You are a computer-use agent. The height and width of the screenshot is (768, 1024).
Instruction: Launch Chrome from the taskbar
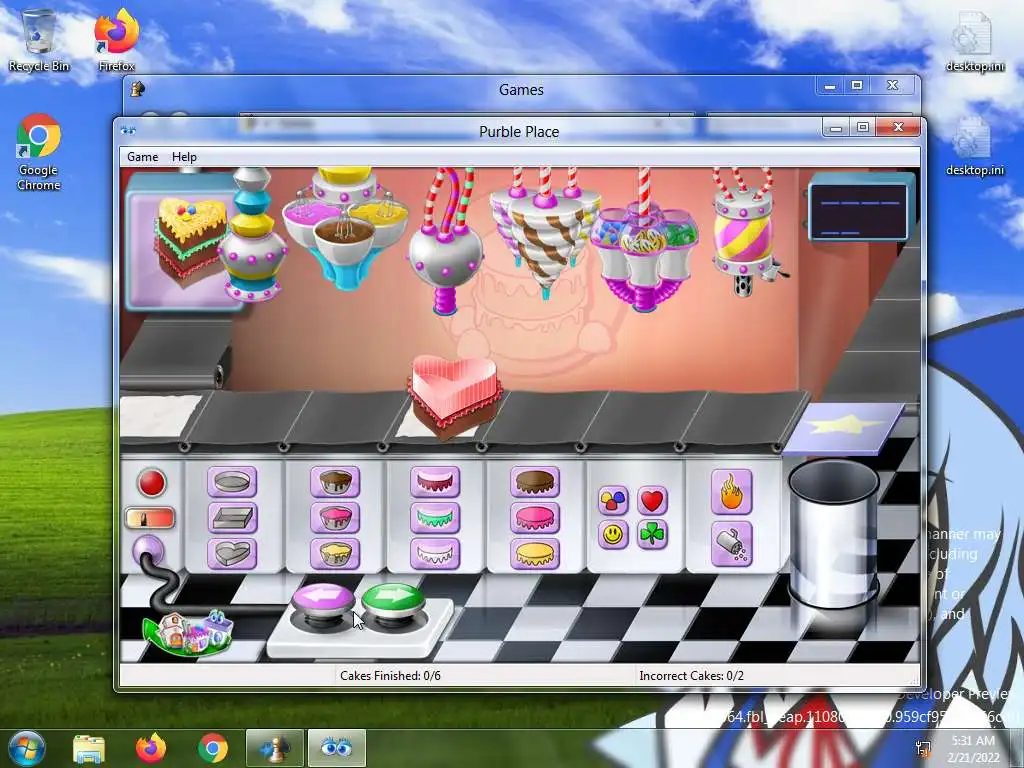pyautogui.click(x=213, y=748)
